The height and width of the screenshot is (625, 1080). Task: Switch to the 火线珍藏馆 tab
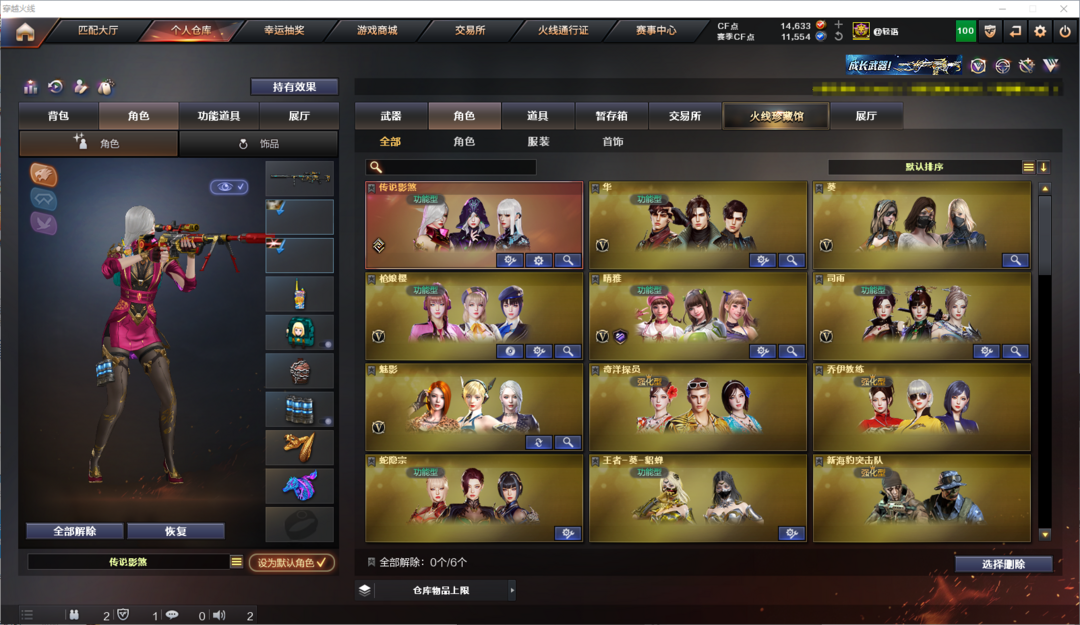pyautogui.click(x=776, y=116)
